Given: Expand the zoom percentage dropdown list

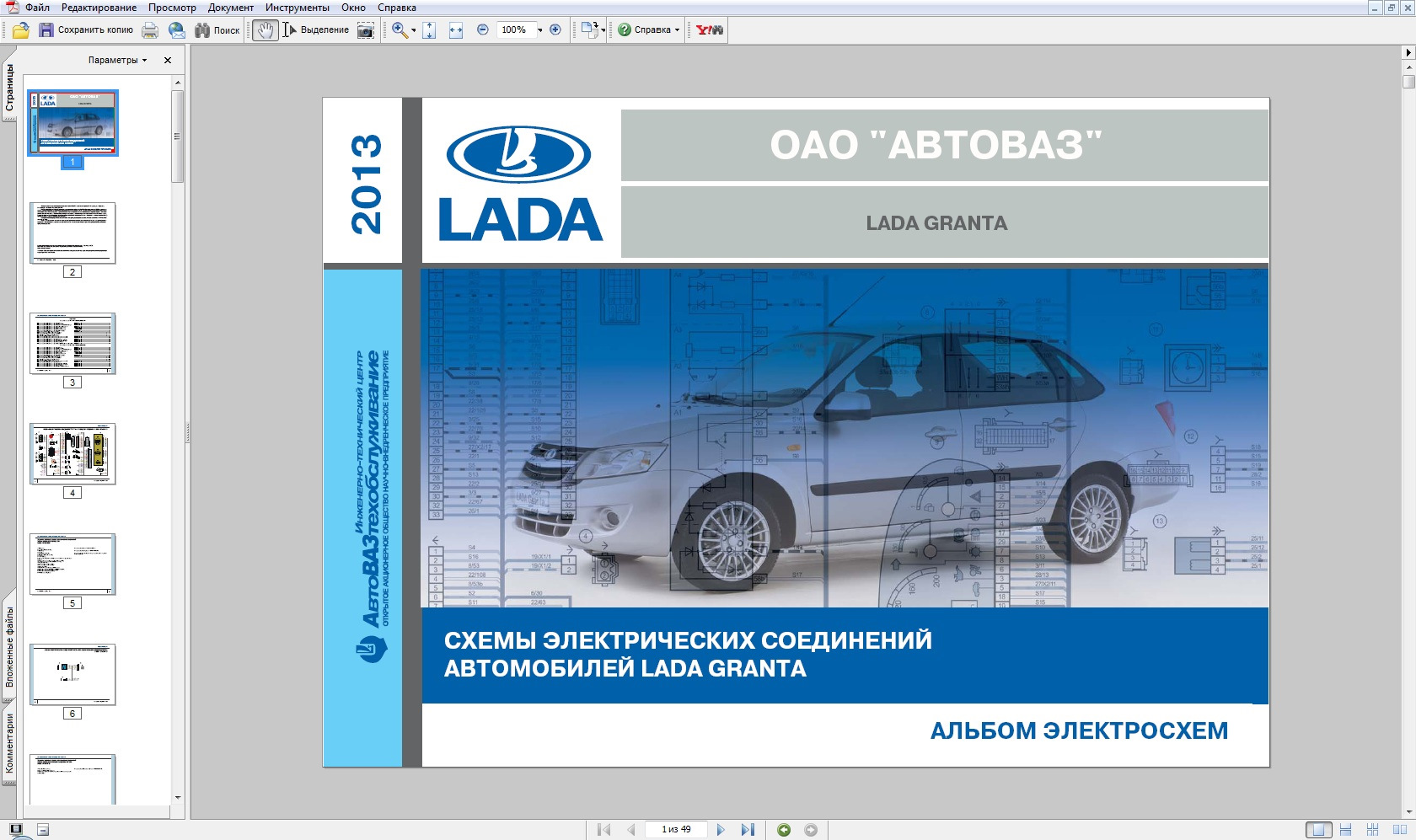Looking at the screenshot, I should coord(540,30).
